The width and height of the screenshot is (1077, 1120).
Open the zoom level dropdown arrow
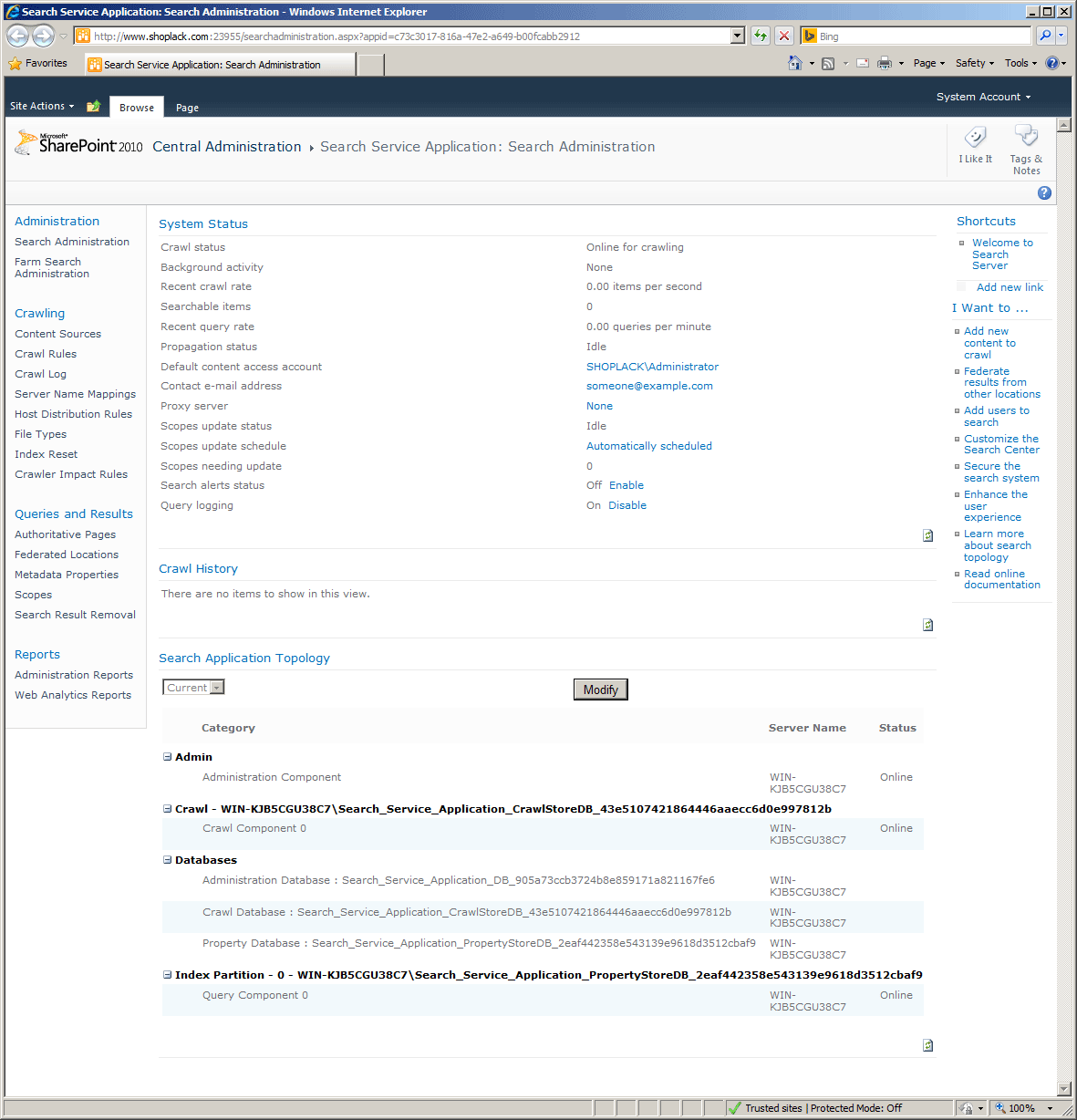click(x=1050, y=1108)
